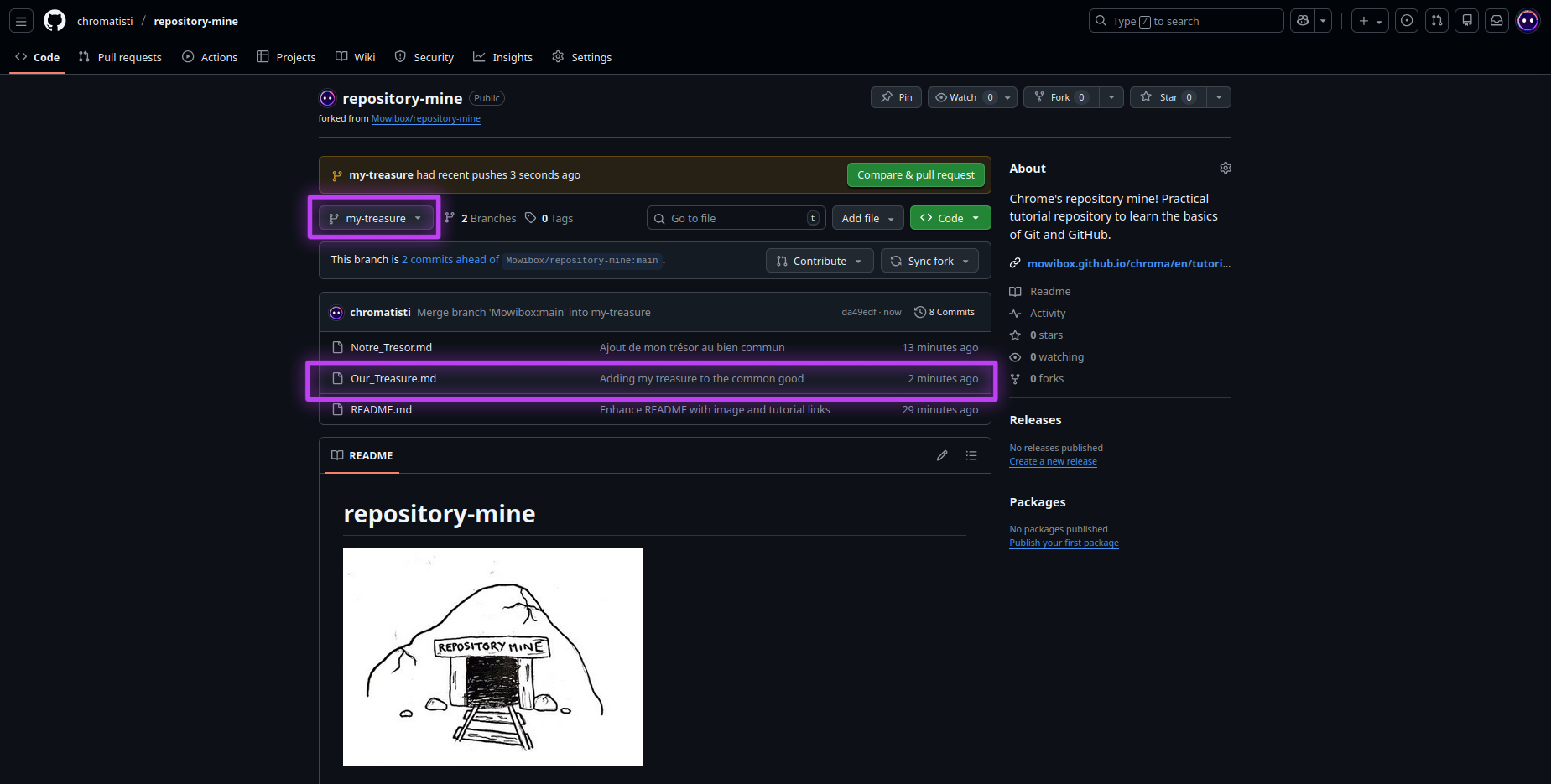The image size is (1551, 784).
Task: Open the green Code dropdown
Action: (x=950, y=218)
